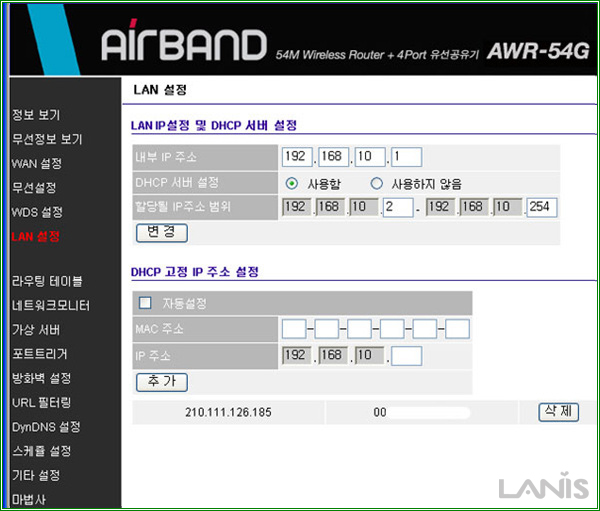The width and height of the screenshot is (600, 511).
Task: Click third octet 10 of 내부 IP 주소
Action: pyautogui.click(x=370, y=157)
